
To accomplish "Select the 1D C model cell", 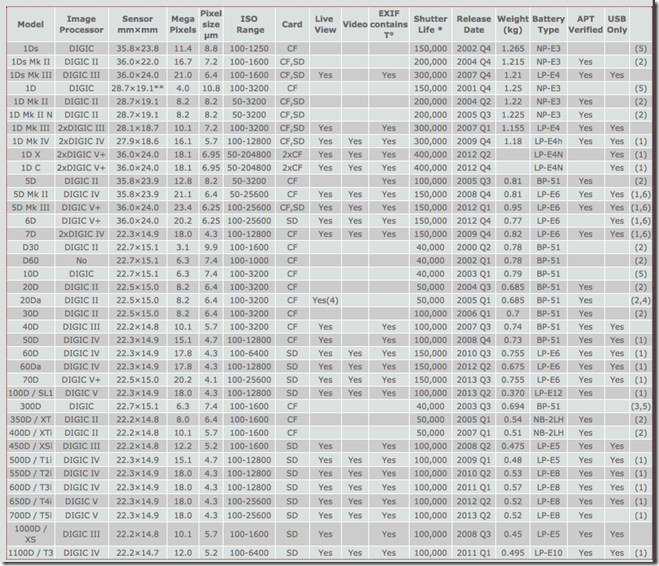I will click(x=31, y=168).
